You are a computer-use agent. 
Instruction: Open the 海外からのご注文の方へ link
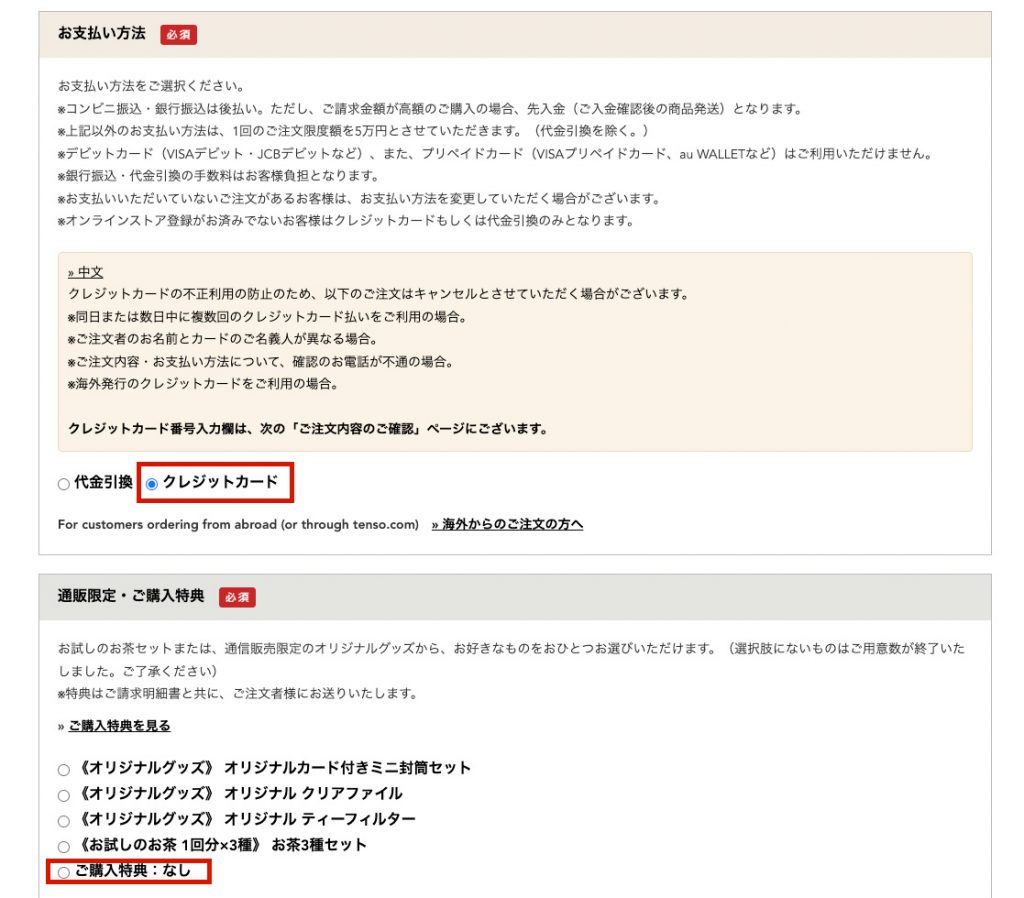[507, 525]
